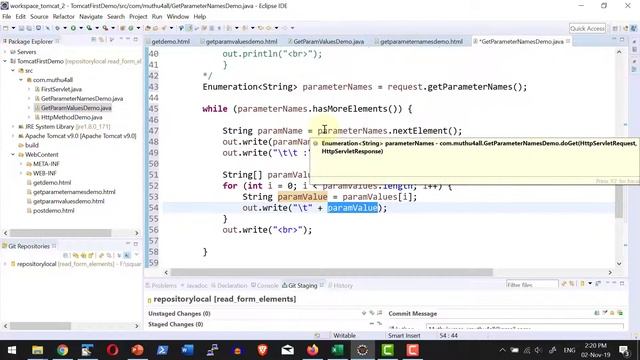Collapse the src folder node
The height and width of the screenshot is (360, 640).
click(13, 71)
